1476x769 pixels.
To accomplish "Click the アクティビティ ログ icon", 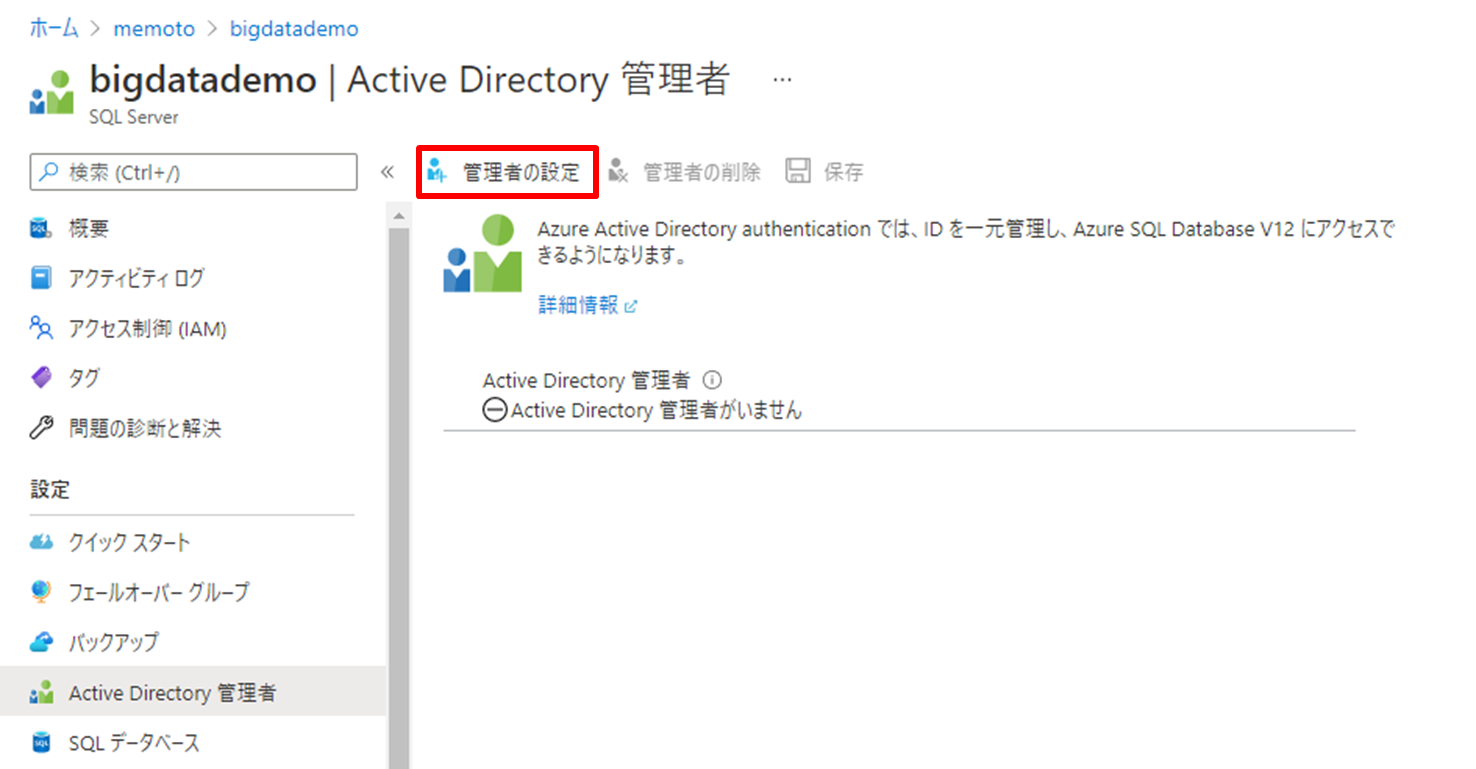I will pos(41,278).
